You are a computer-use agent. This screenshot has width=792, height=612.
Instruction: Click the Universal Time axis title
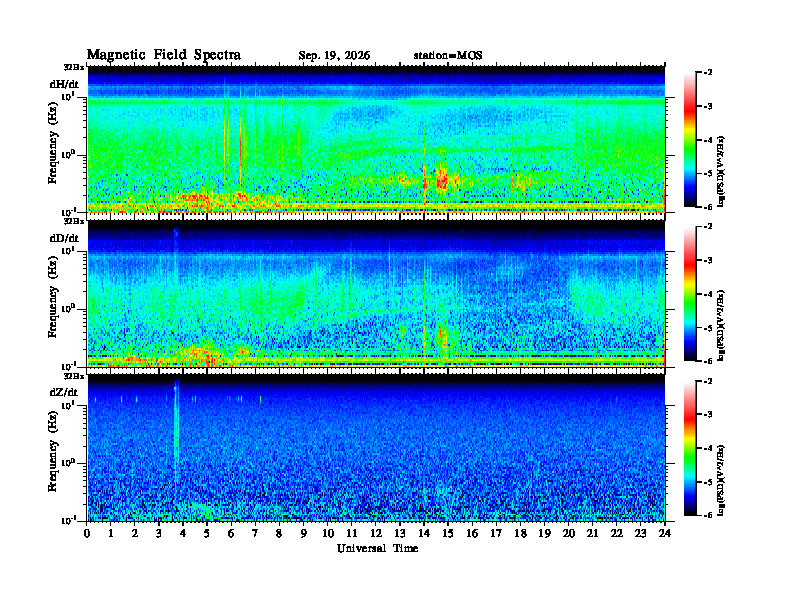(x=377, y=548)
